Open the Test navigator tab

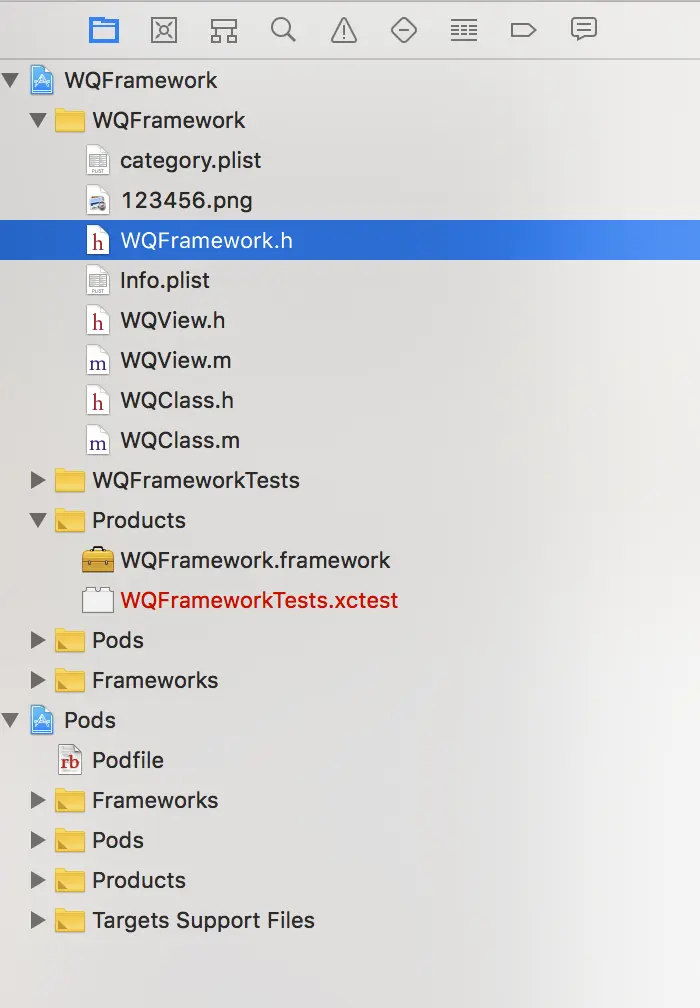[x=404, y=30]
